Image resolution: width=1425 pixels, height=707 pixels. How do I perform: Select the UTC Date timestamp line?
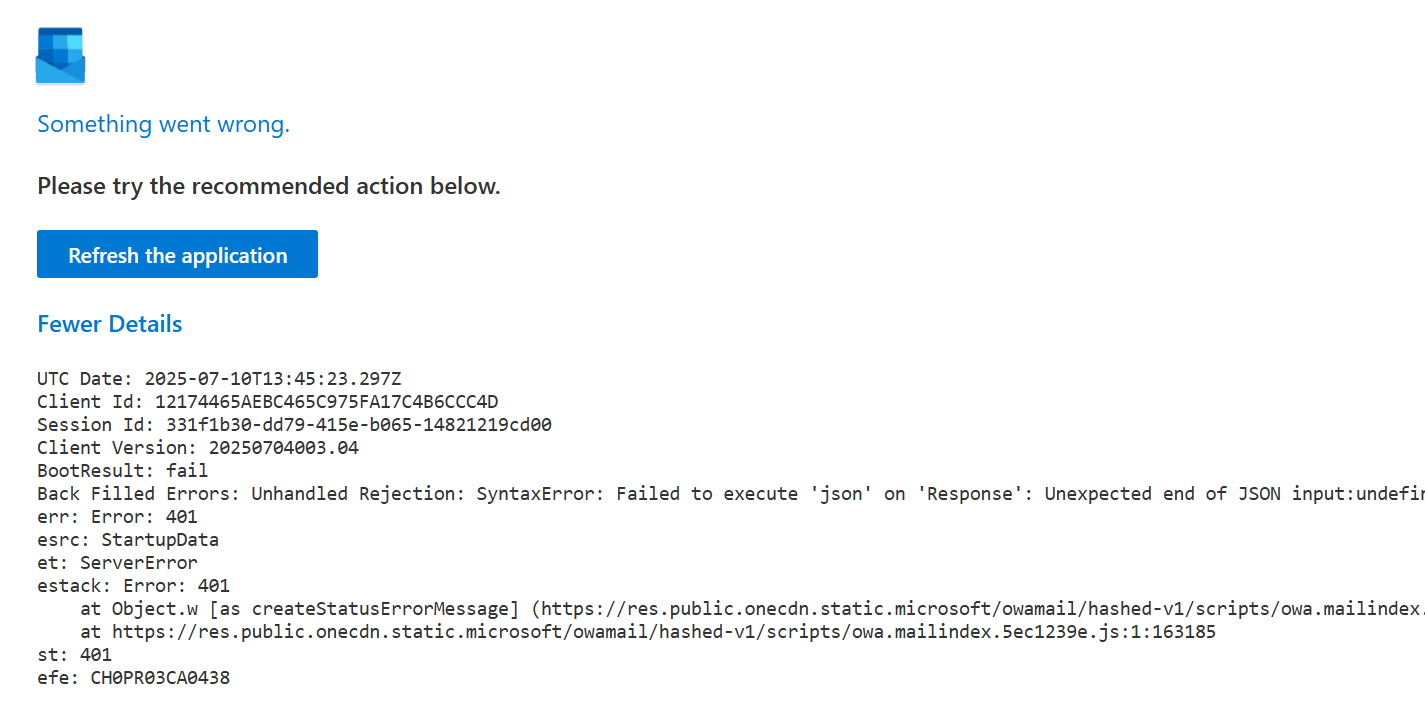coord(219,379)
